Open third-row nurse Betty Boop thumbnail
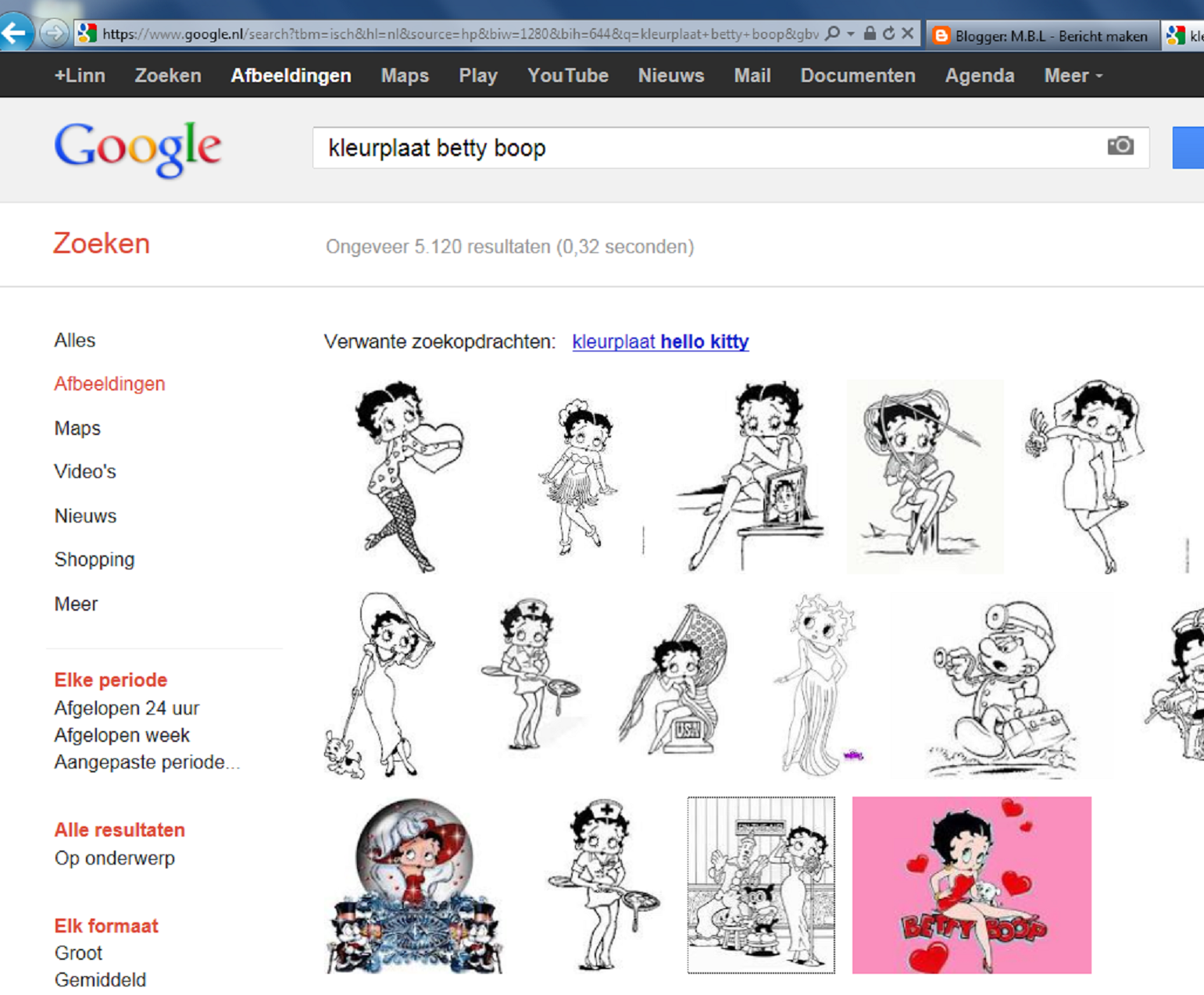 click(603, 883)
